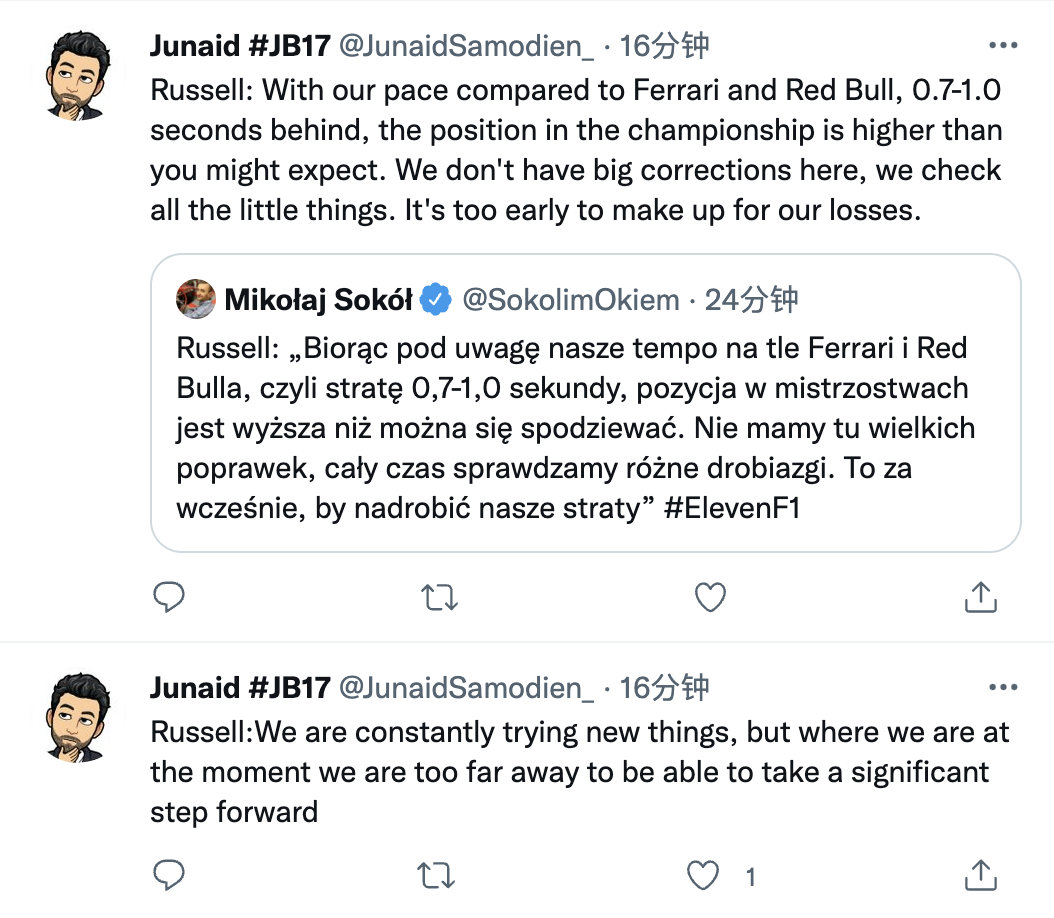1054x918 pixels.
Task: Click Mikołaj Sokół's verified badge
Action: [x=435, y=299]
